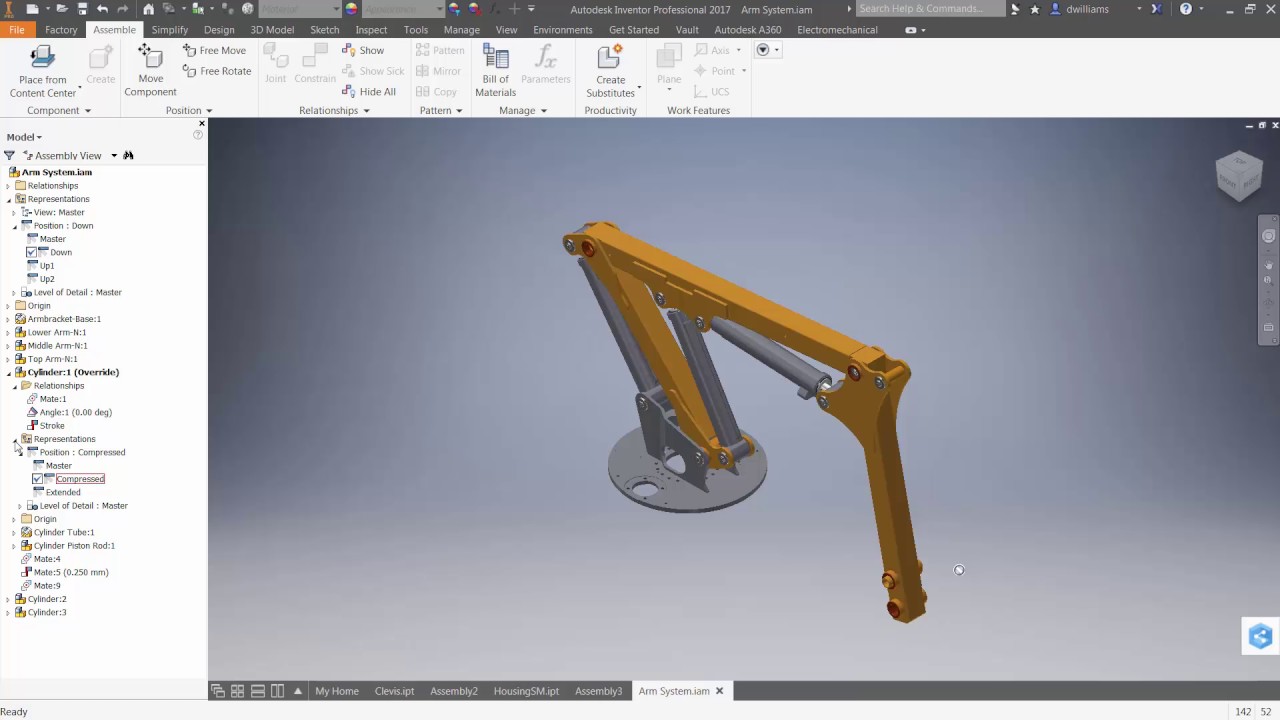This screenshot has height=720, width=1280.
Task: Click Hide All relationships
Action: pos(369,92)
